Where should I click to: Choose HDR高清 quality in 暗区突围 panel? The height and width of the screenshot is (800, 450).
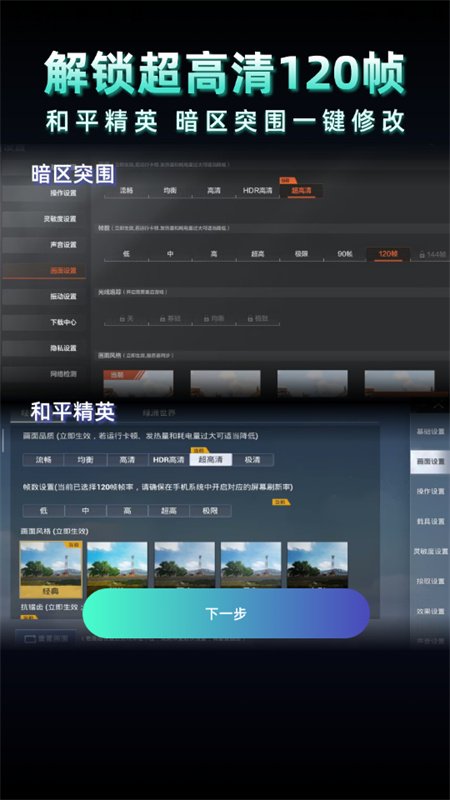pyautogui.click(x=258, y=191)
